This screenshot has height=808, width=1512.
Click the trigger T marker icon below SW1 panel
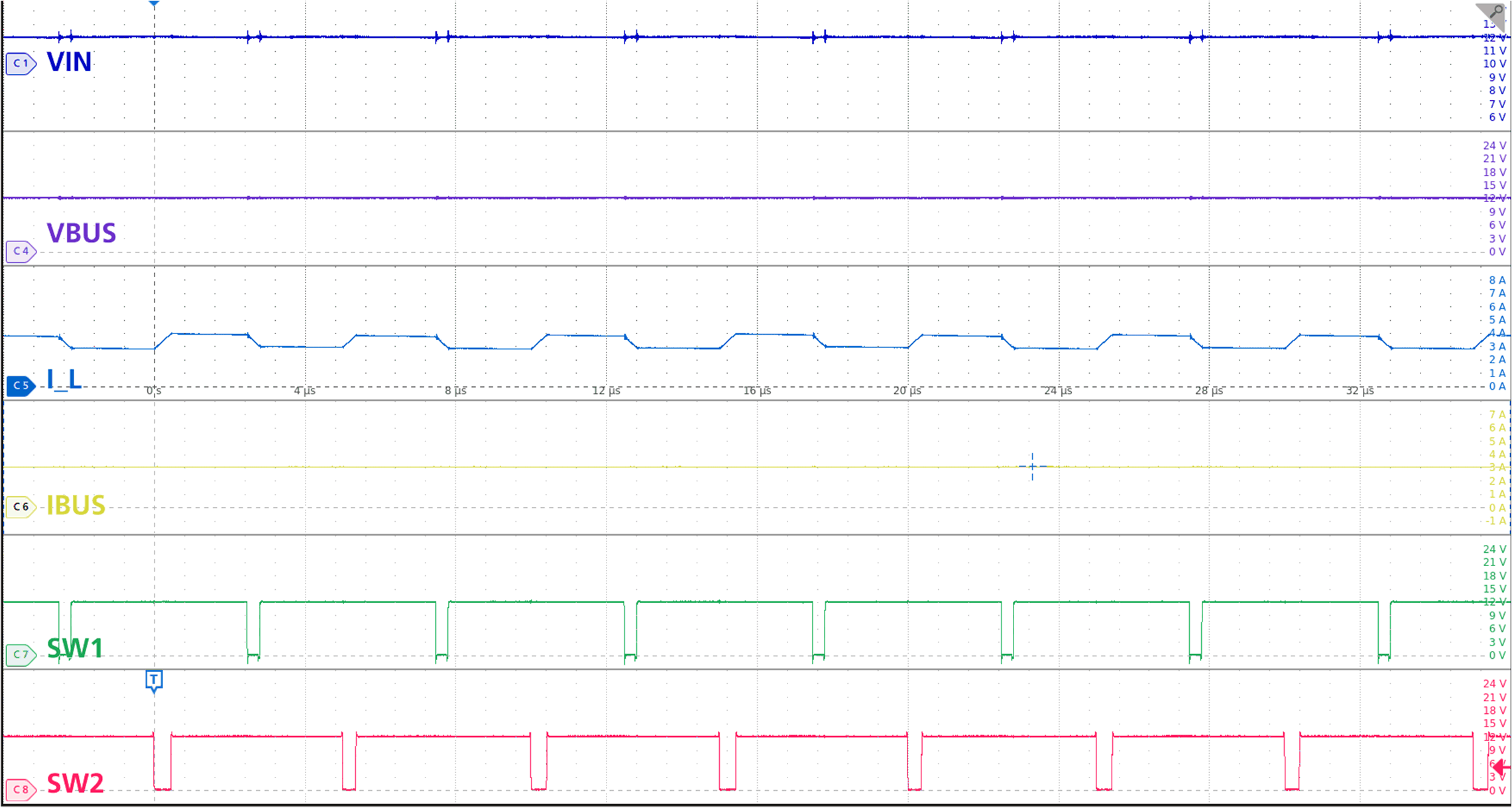(154, 679)
